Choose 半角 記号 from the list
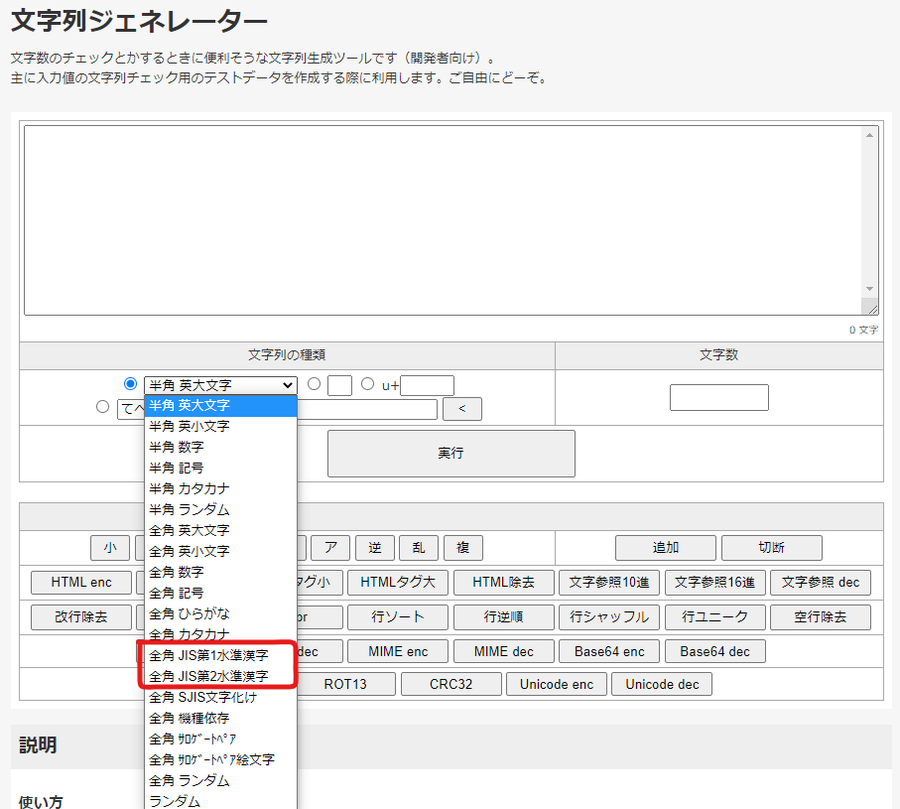900x809 pixels. (220, 468)
